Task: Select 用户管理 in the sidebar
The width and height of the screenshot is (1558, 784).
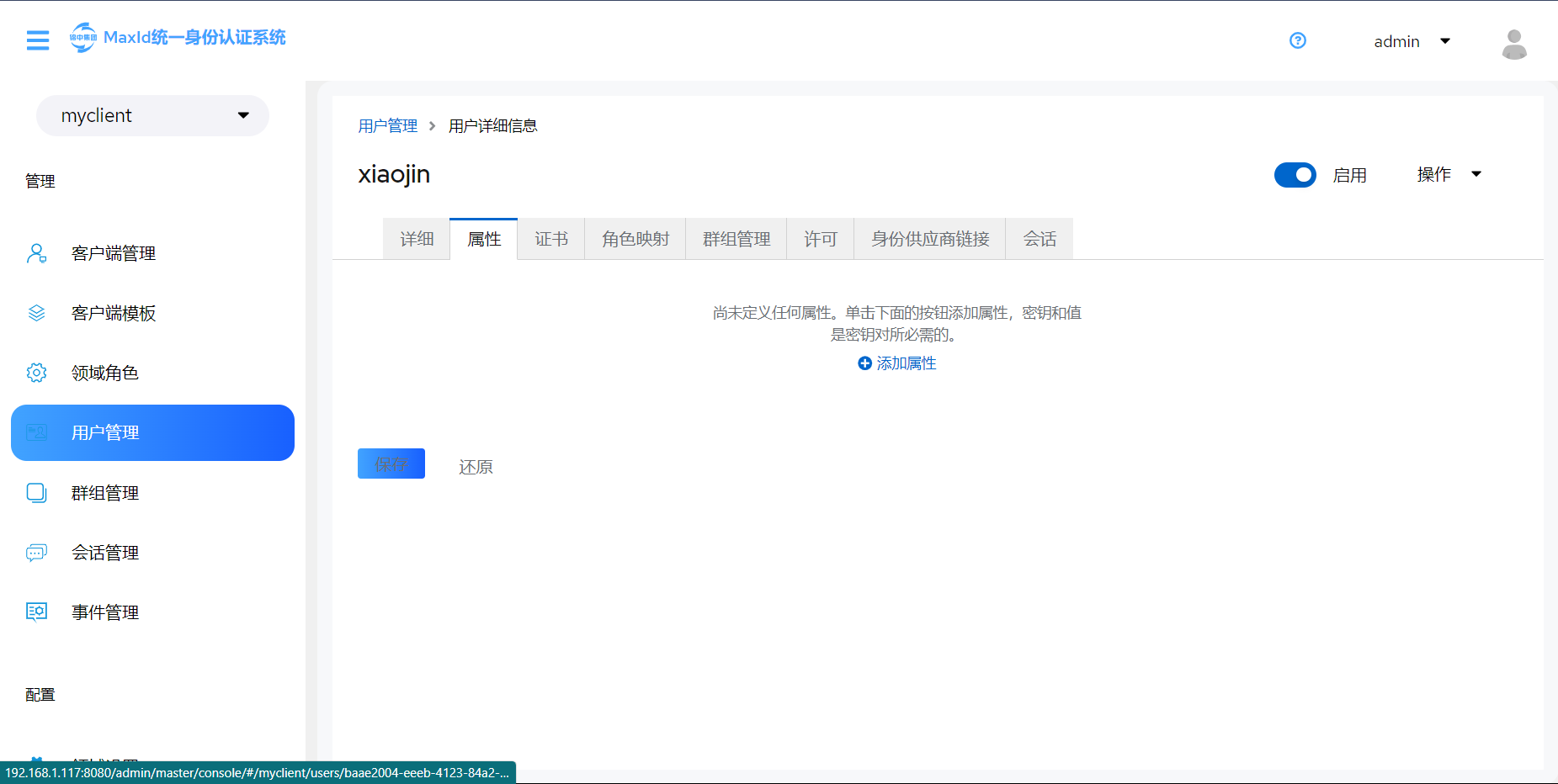Action: point(152,432)
